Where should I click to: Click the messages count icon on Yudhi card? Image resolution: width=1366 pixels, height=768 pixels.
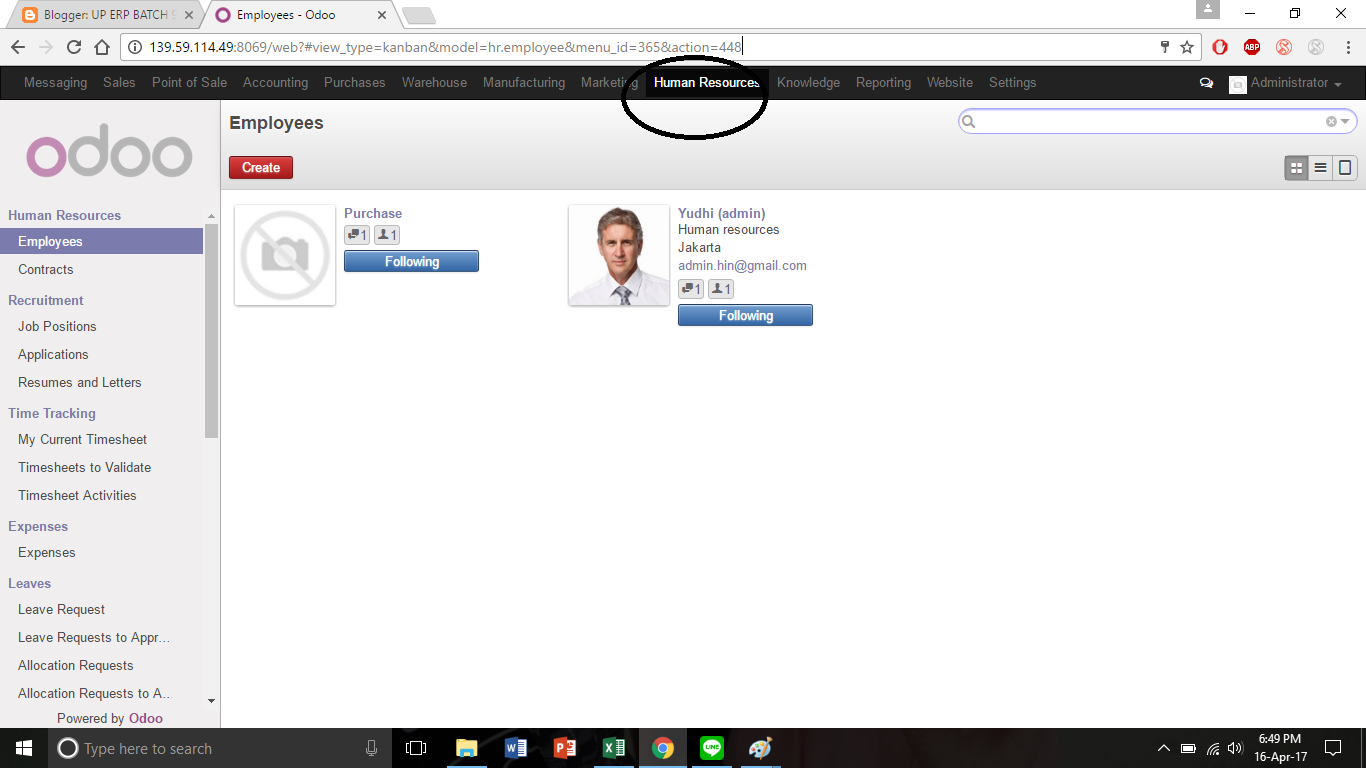tap(691, 289)
